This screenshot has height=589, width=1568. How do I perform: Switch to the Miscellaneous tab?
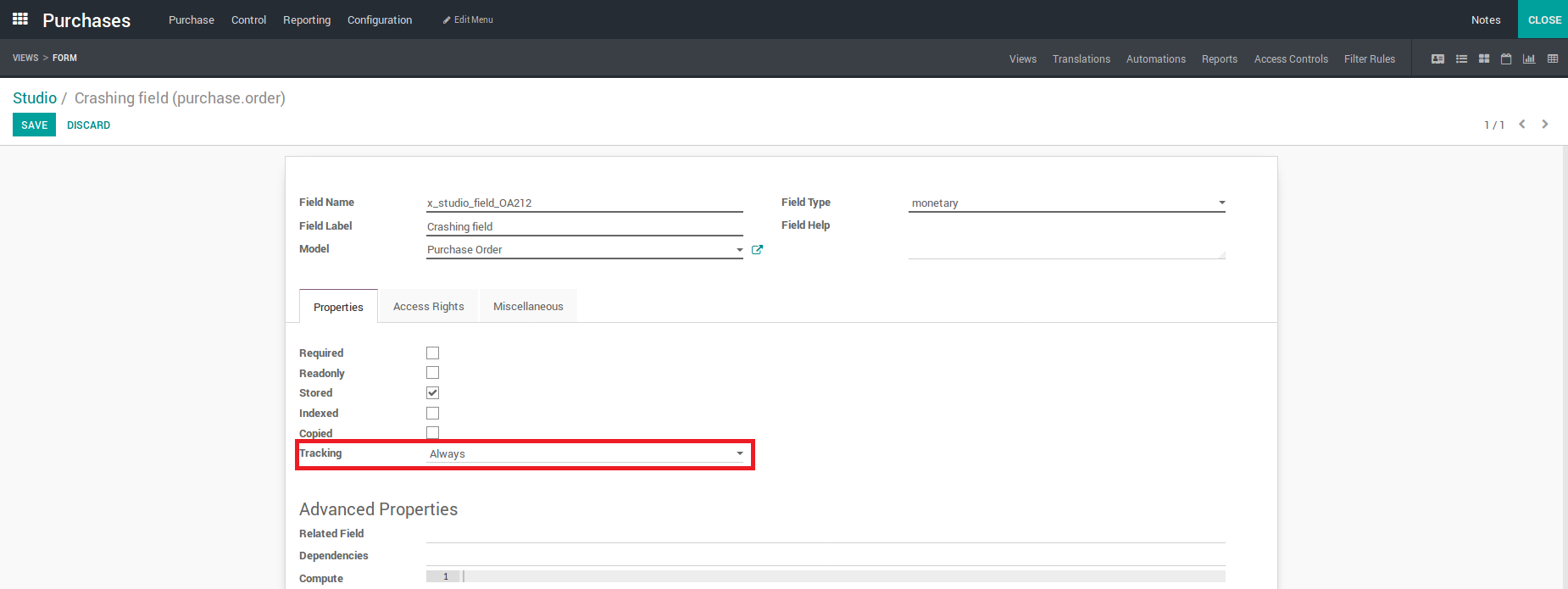click(x=528, y=306)
